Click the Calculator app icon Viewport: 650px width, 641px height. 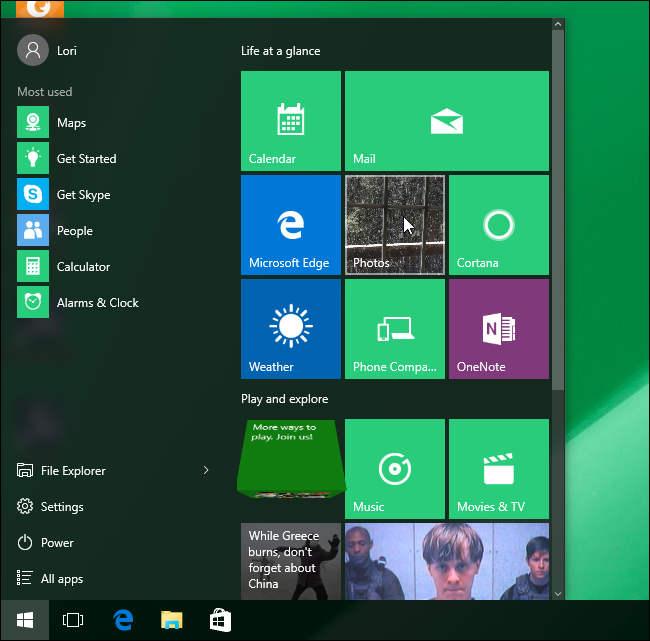coord(33,266)
